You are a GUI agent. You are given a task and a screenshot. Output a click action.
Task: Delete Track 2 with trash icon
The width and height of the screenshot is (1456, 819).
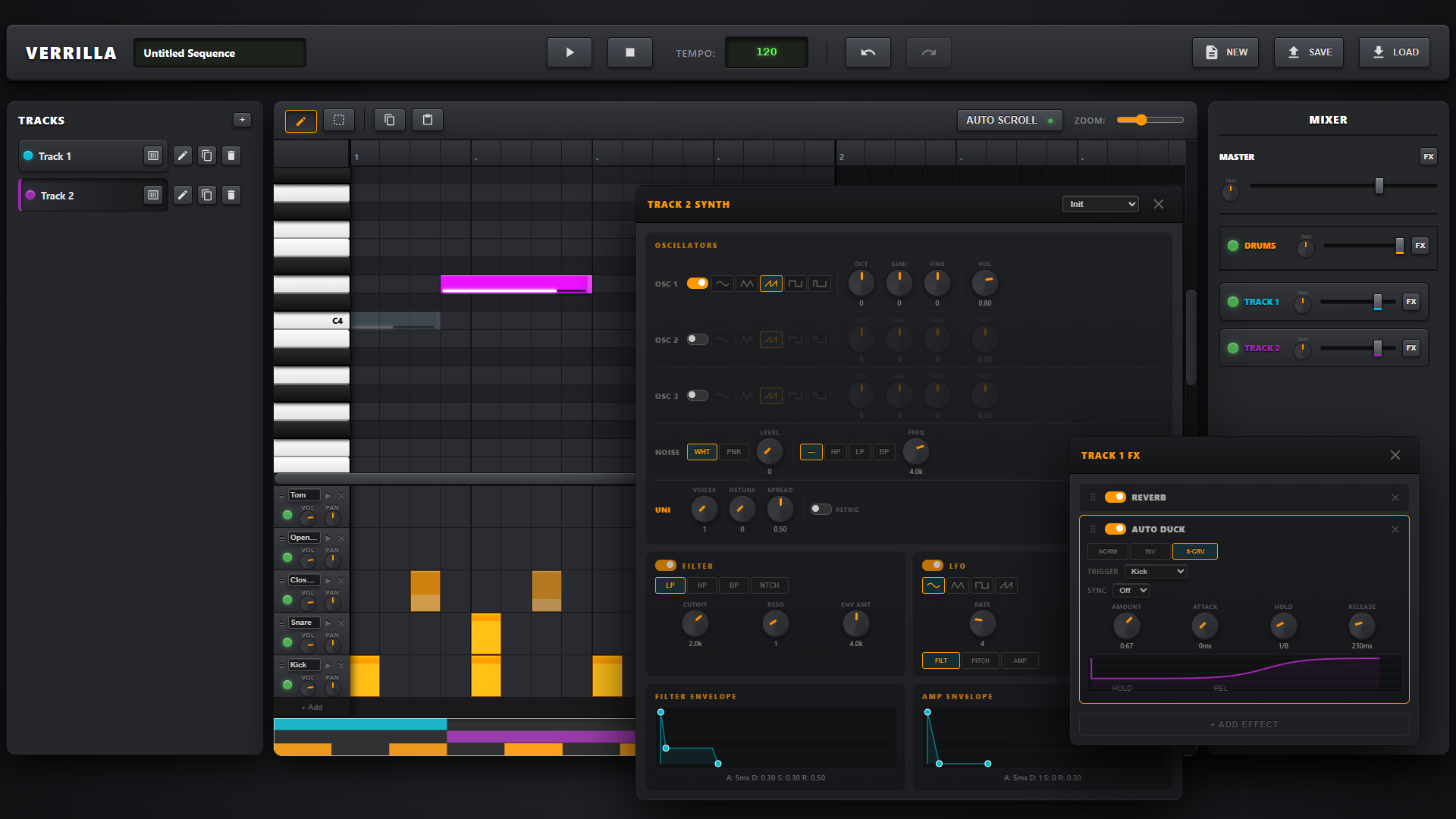[231, 195]
